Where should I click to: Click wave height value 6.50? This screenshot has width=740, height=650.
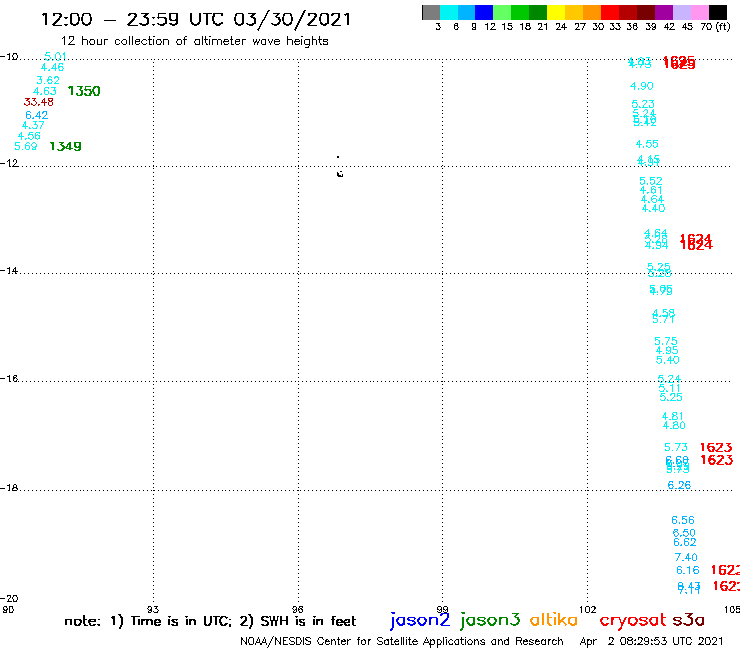684,533
